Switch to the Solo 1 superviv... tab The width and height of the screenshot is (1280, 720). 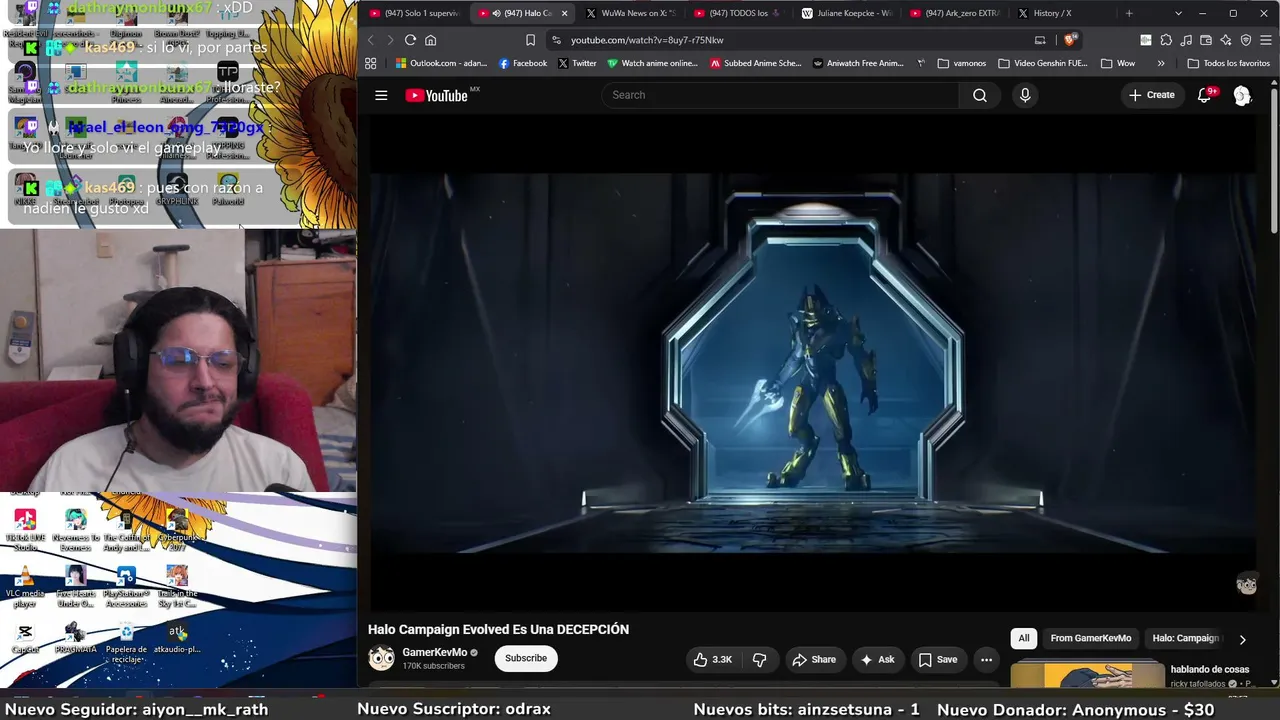414,13
